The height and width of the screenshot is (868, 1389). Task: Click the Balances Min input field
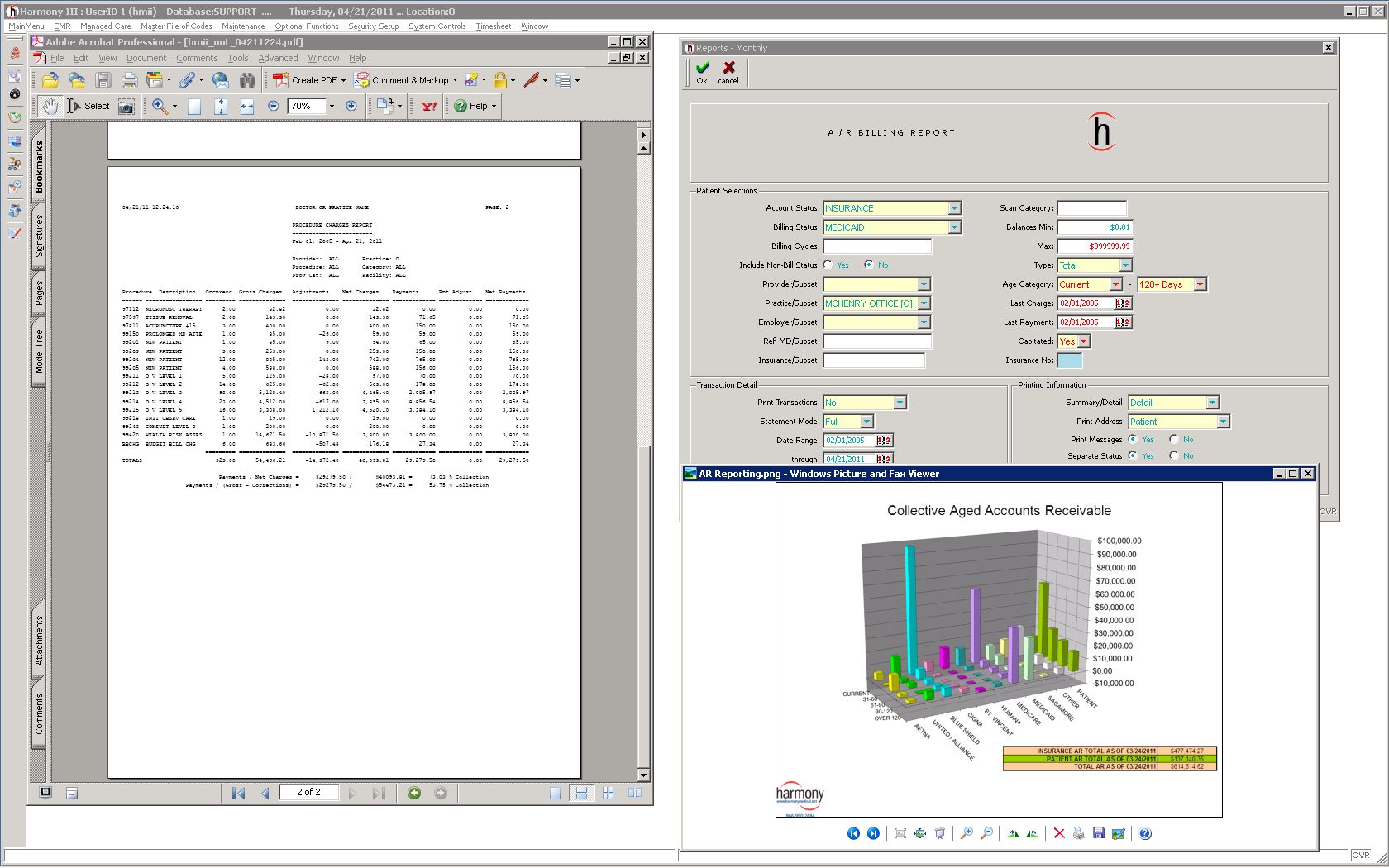[1095, 227]
